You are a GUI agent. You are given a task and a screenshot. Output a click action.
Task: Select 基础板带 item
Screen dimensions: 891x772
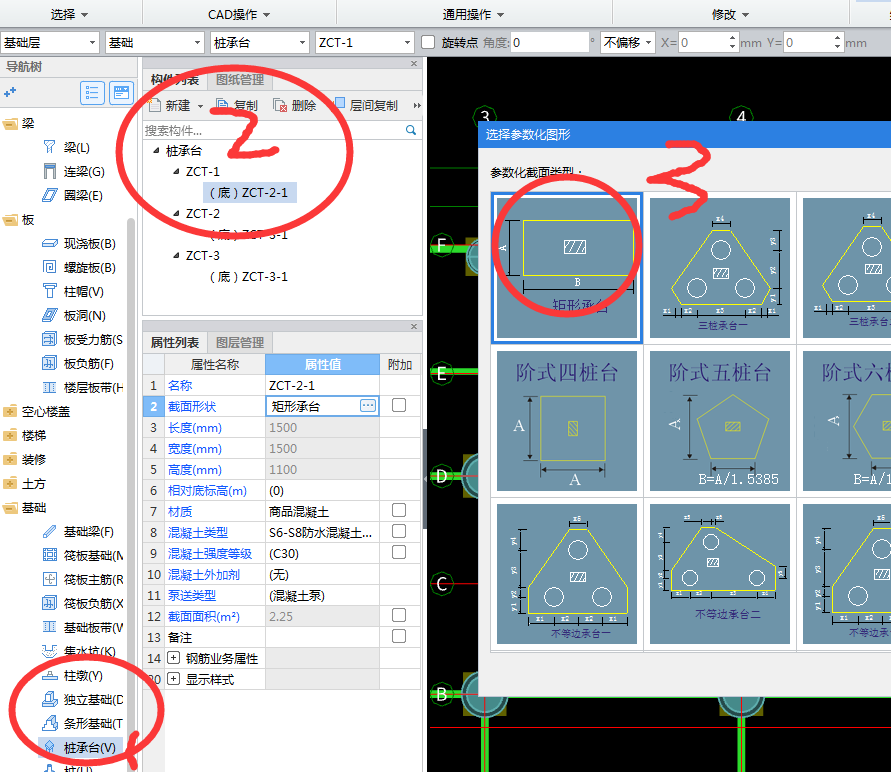click(x=82, y=627)
